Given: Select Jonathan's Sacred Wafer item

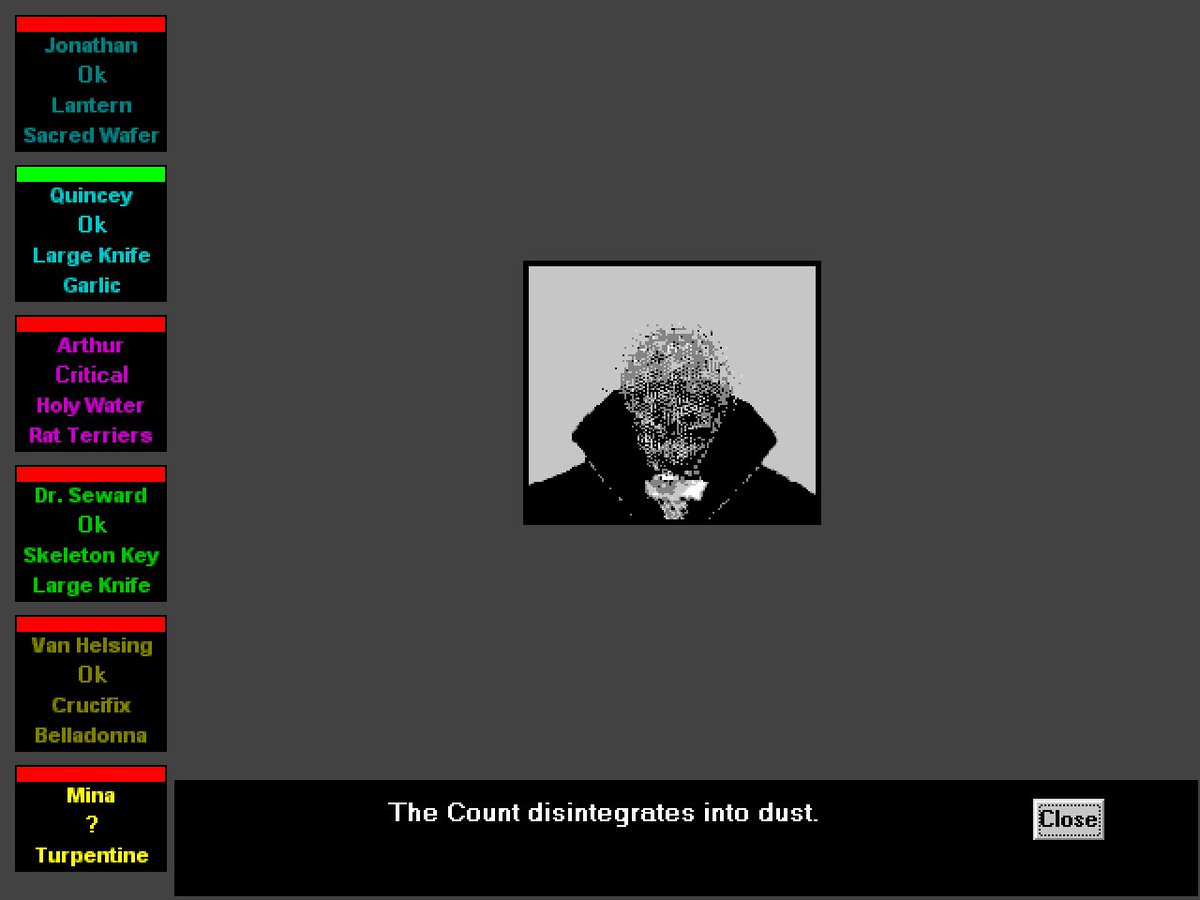Looking at the screenshot, I should [x=91, y=135].
